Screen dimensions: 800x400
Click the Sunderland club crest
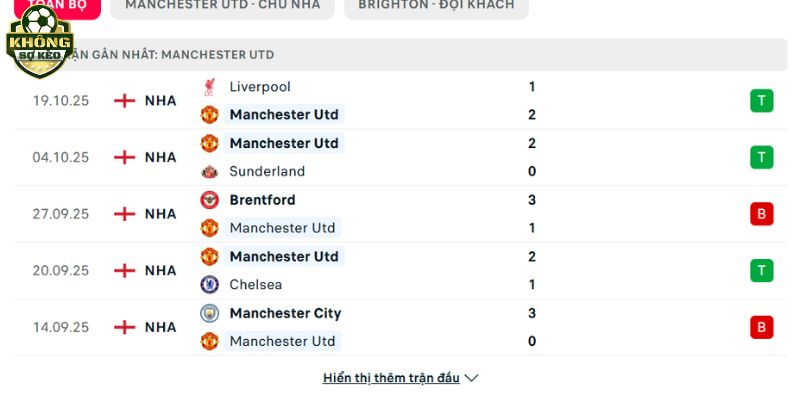(x=210, y=171)
